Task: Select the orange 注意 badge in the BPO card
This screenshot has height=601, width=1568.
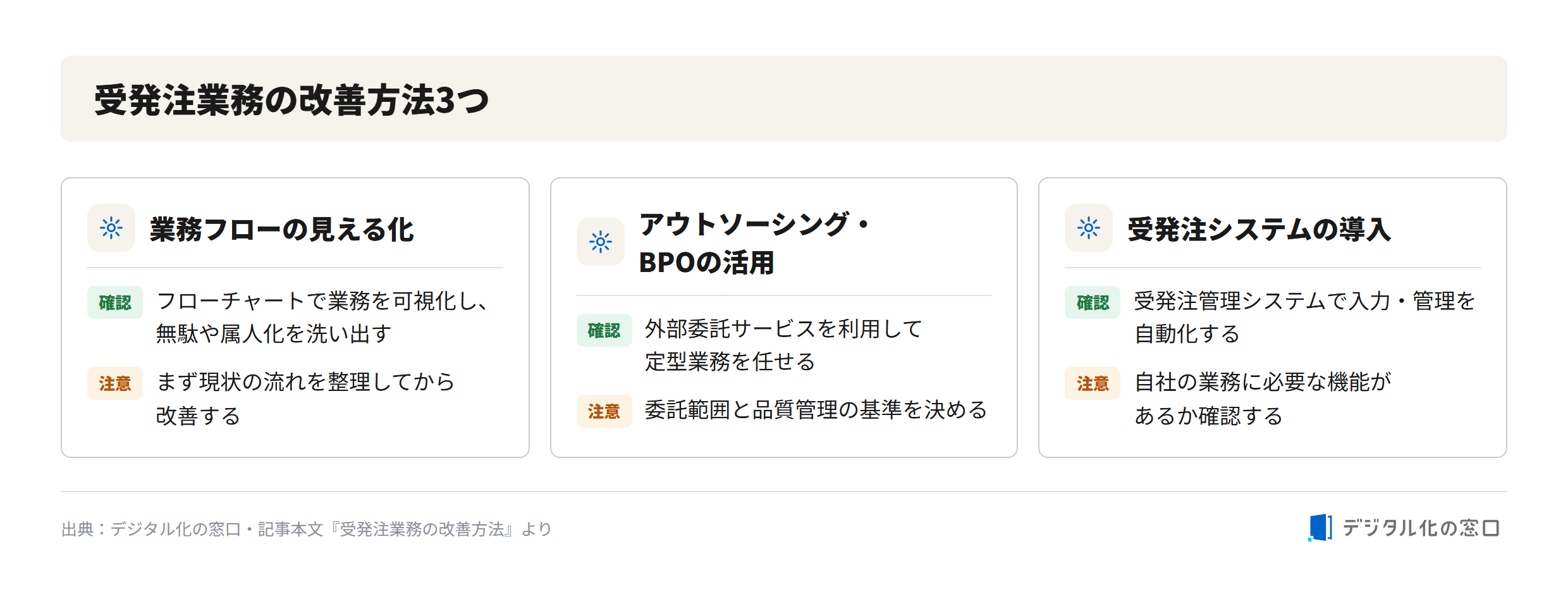Action: click(604, 411)
